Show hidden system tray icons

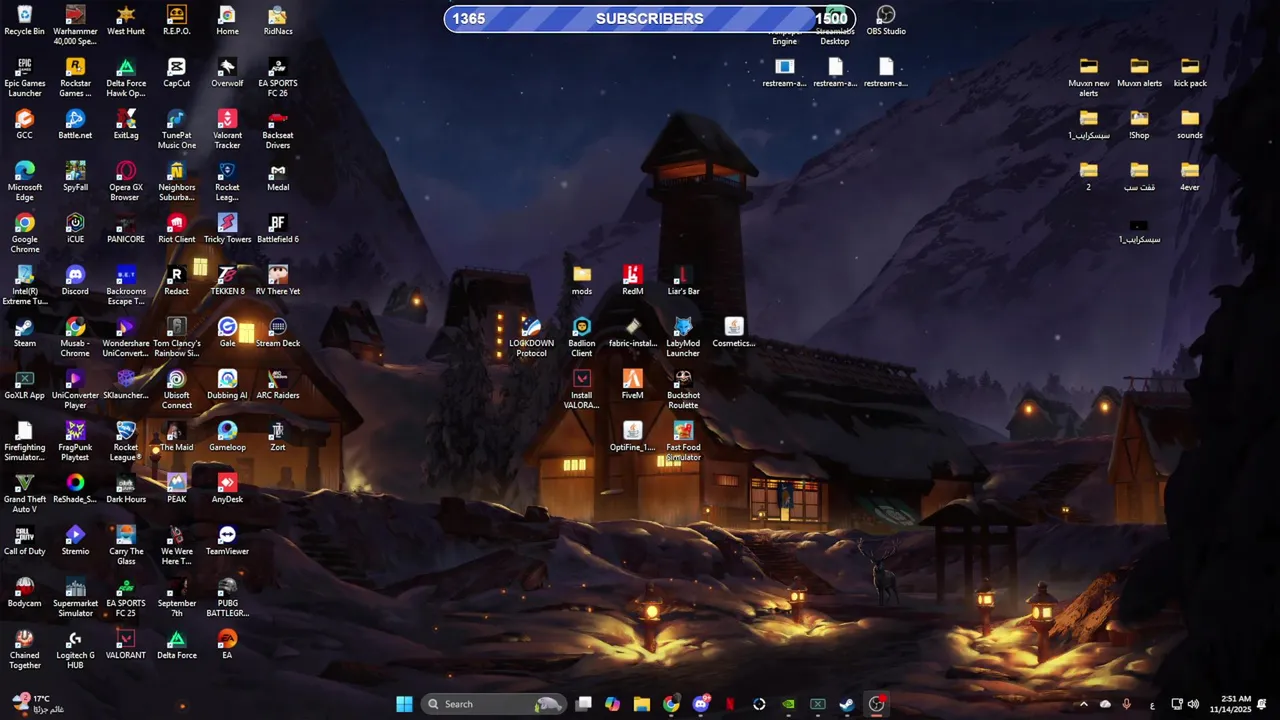pyautogui.click(x=1083, y=704)
